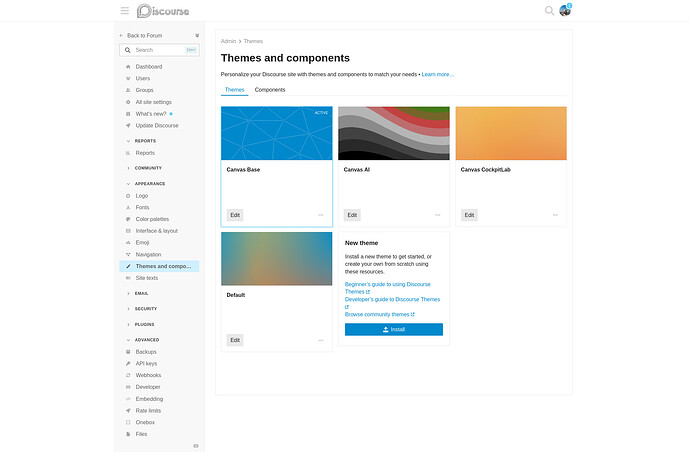This screenshot has width=690, height=452.
Task: Open Canvas Base more options menu
Action: [x=321, y=215]
